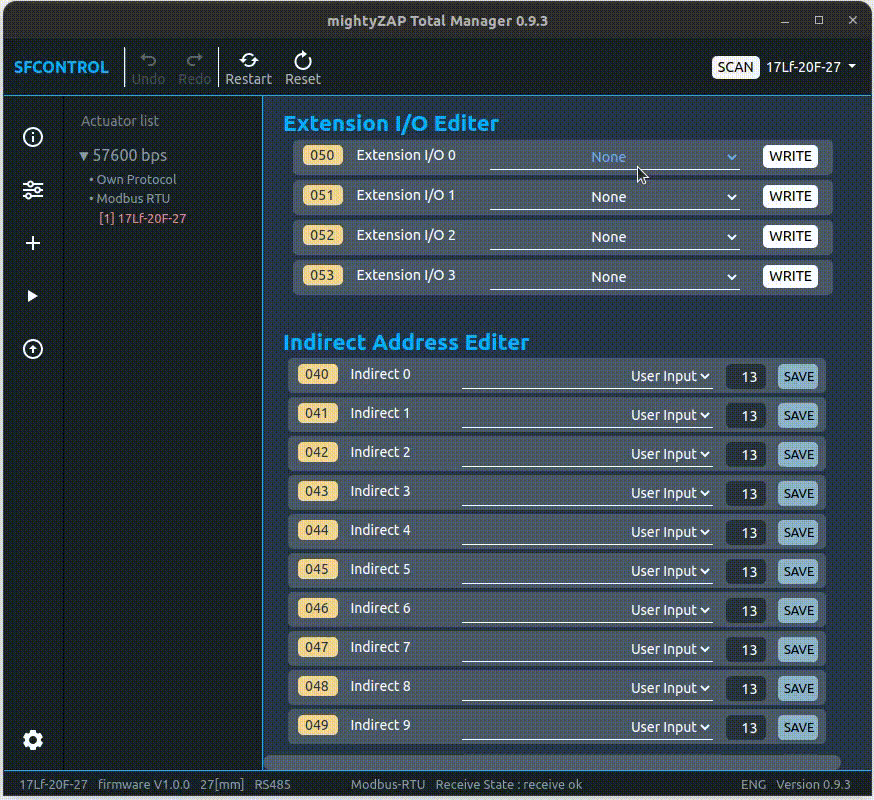Open the 17Lf-20F-27 device selector dropdown
The height and width of the screenshot is (800, 874).
pyautogui.click(x=811, y=67)
